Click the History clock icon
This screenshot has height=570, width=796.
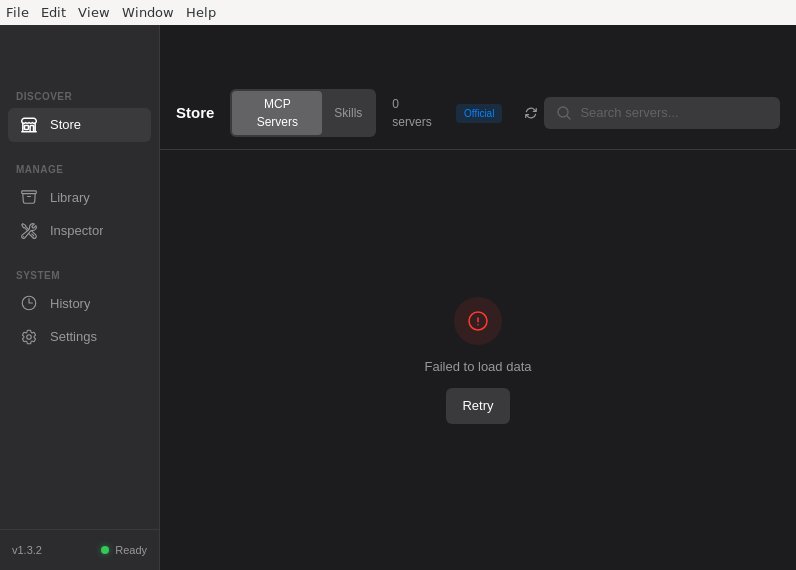pos(29,304)
